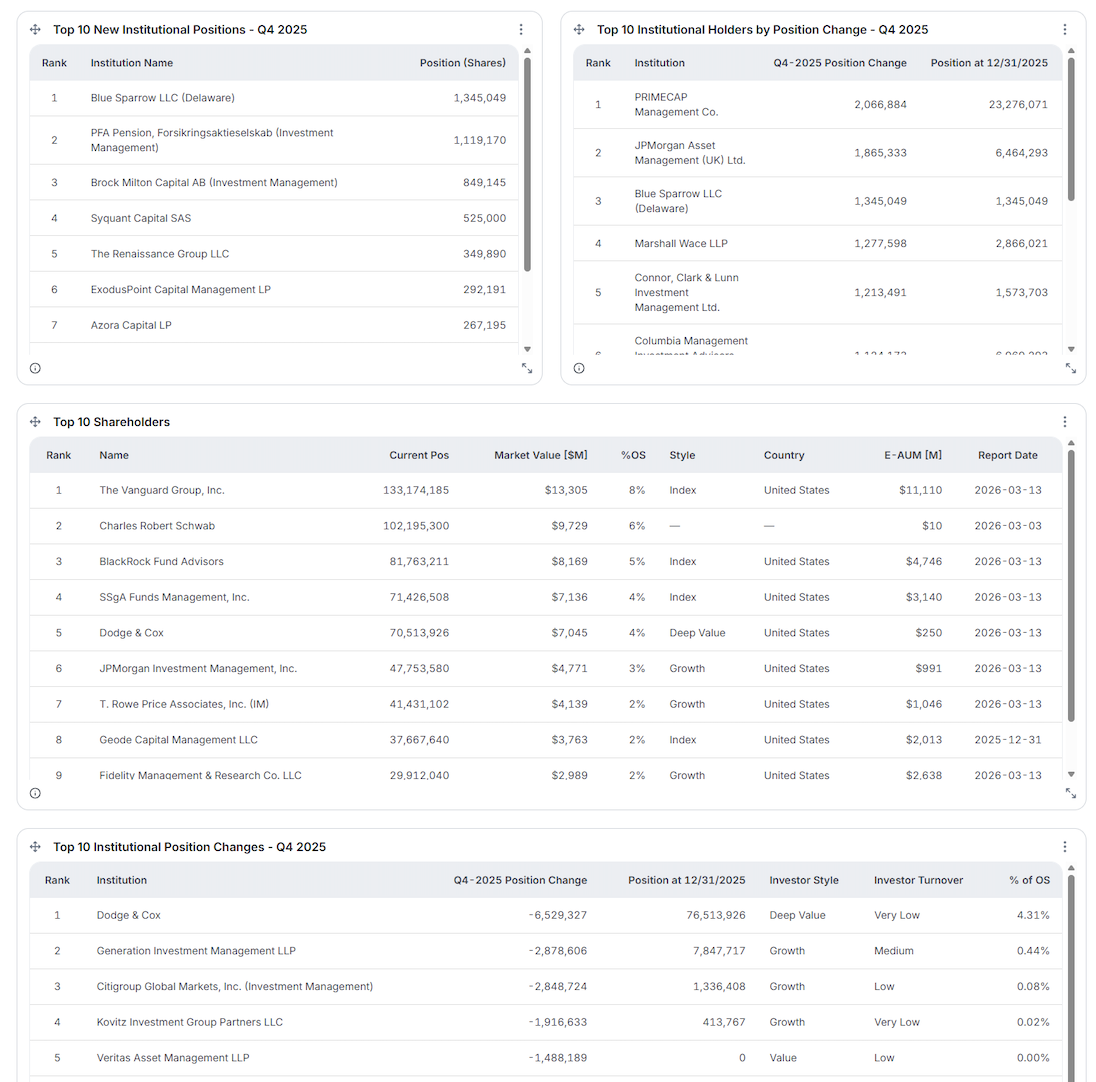Open menu for Top 10 Institutional Position Changes
This screenshot has height=1082, width=1096.
[x=1065, y=847]
